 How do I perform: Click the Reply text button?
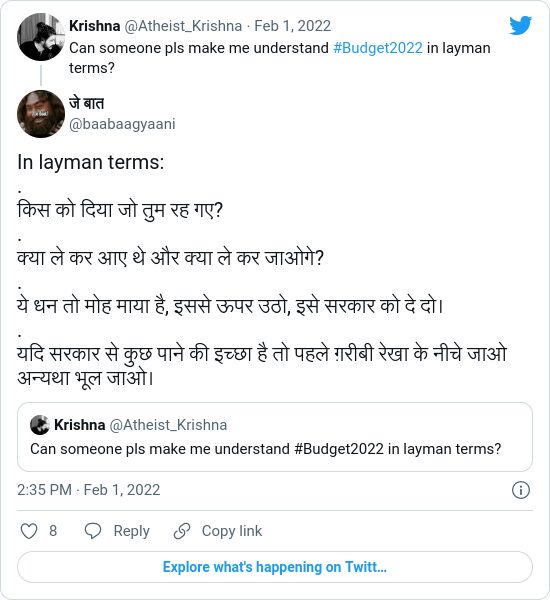(131, 531)
